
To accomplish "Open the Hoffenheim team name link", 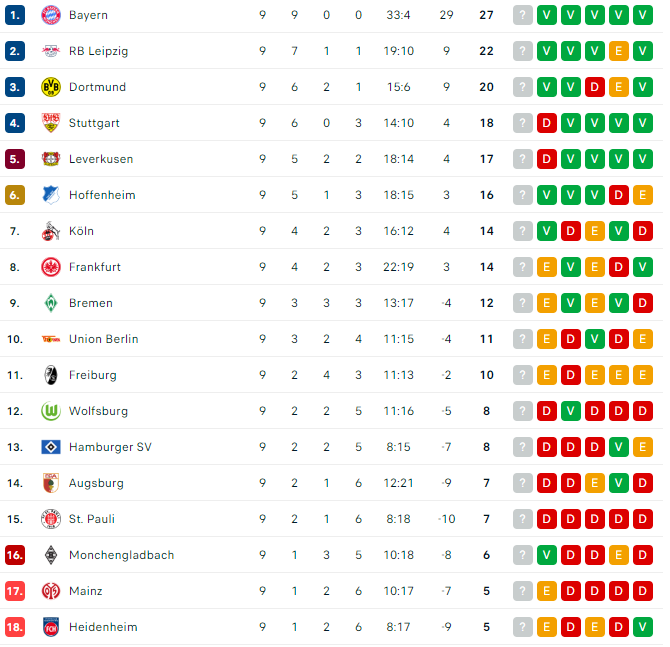I will 102,195.
